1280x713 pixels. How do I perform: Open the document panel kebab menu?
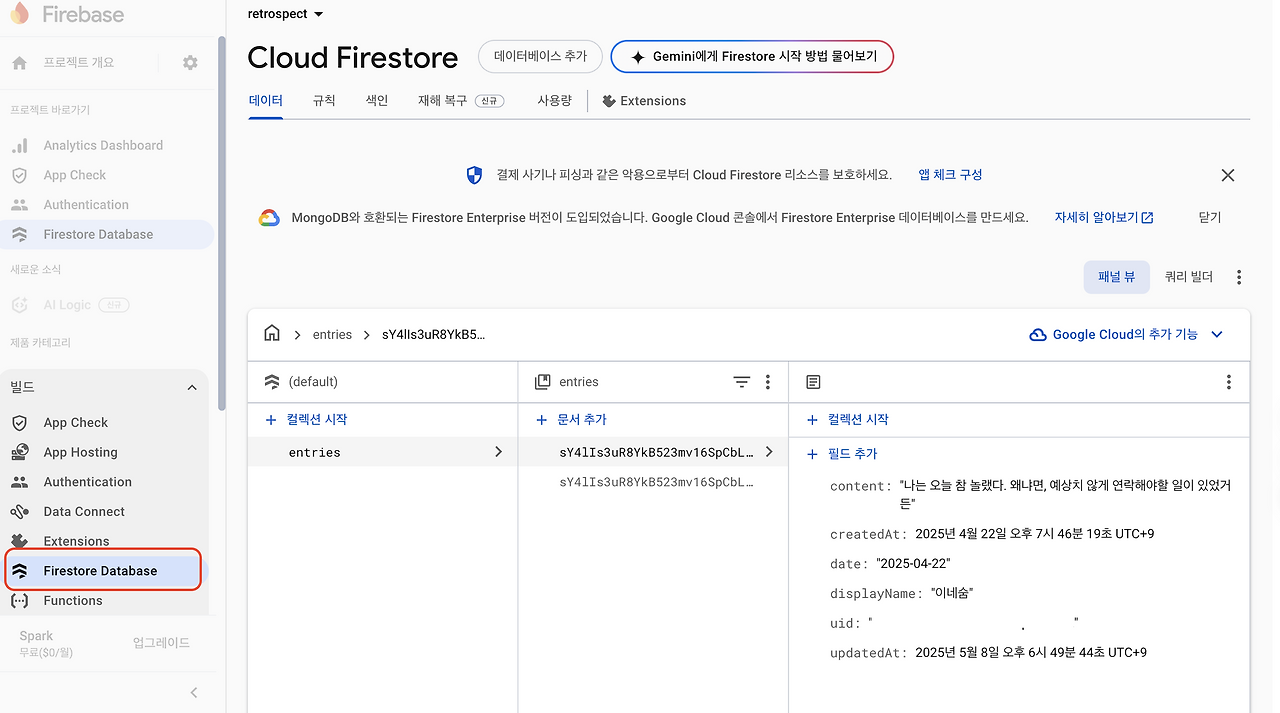(x=1228, y=382)
